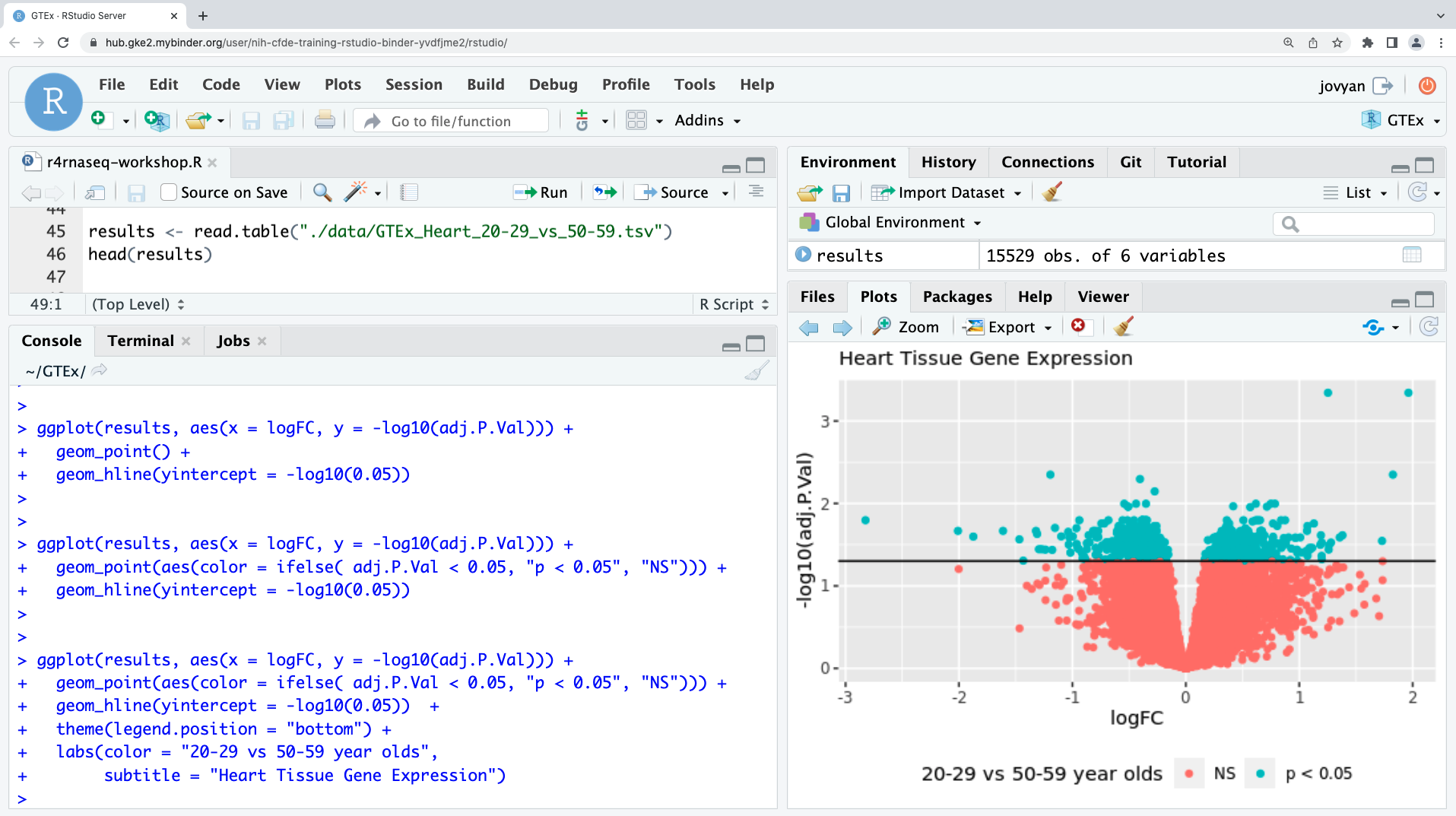Open the R Script file type selector
Viewport: 1456px width, 816px height.
click(734, 304)
